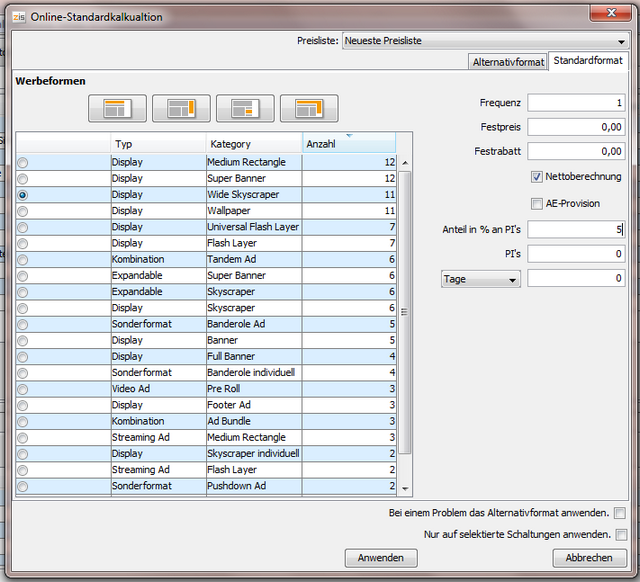Viewport: 640px width, 582px height.
Task: Open the Preisliste dropdown
Action: coord(485,41)
